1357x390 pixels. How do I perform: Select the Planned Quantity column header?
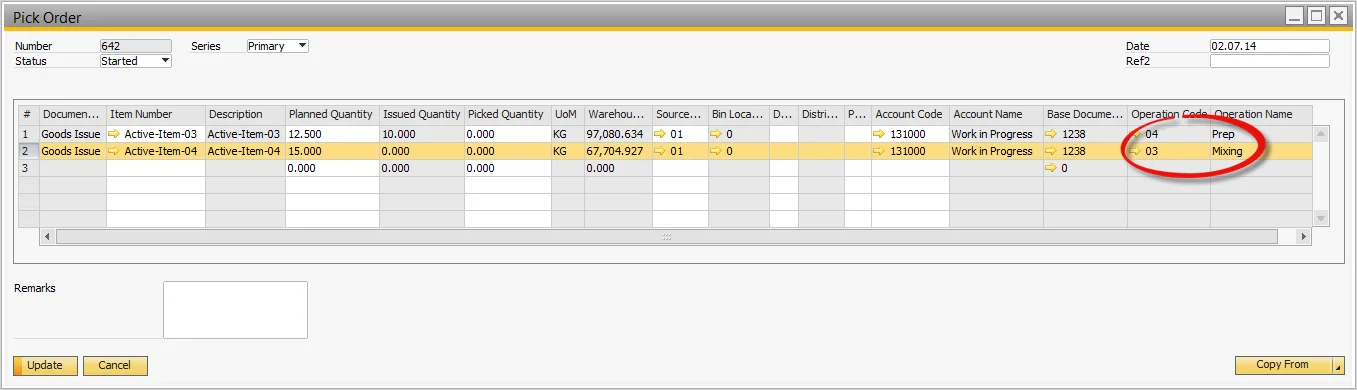(331, 114)
